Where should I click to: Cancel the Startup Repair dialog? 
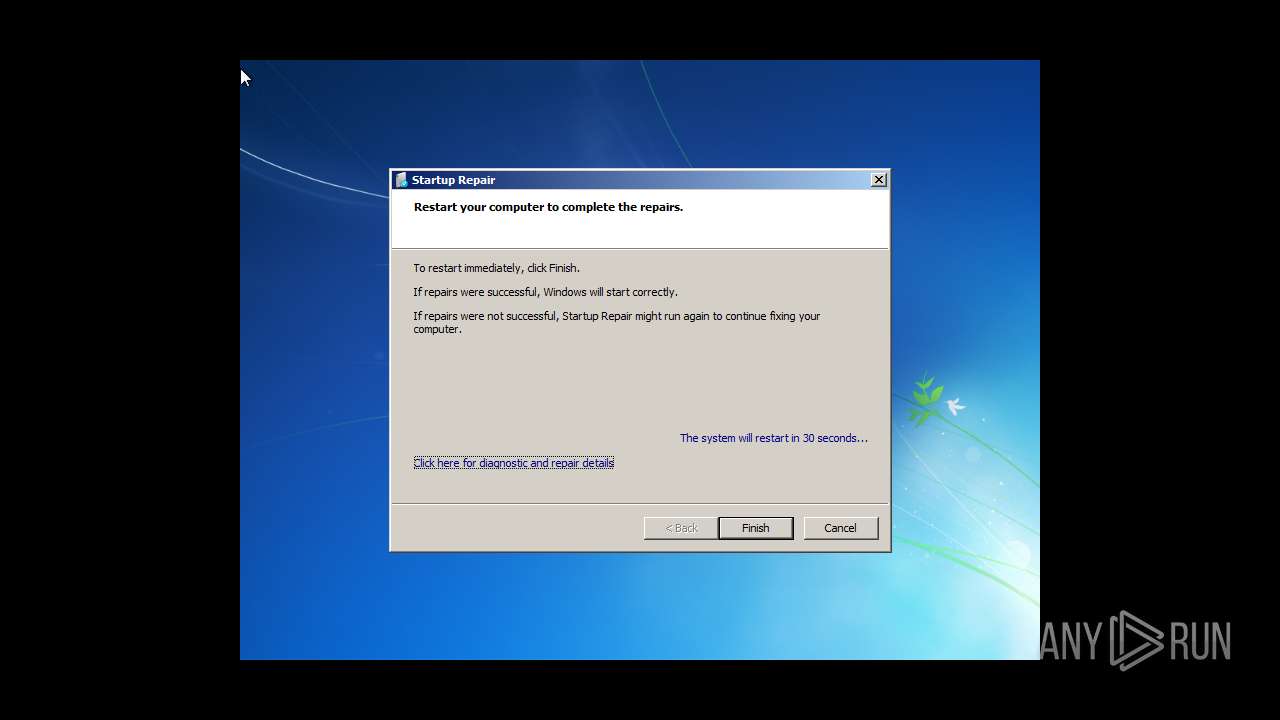pos(840,528)
